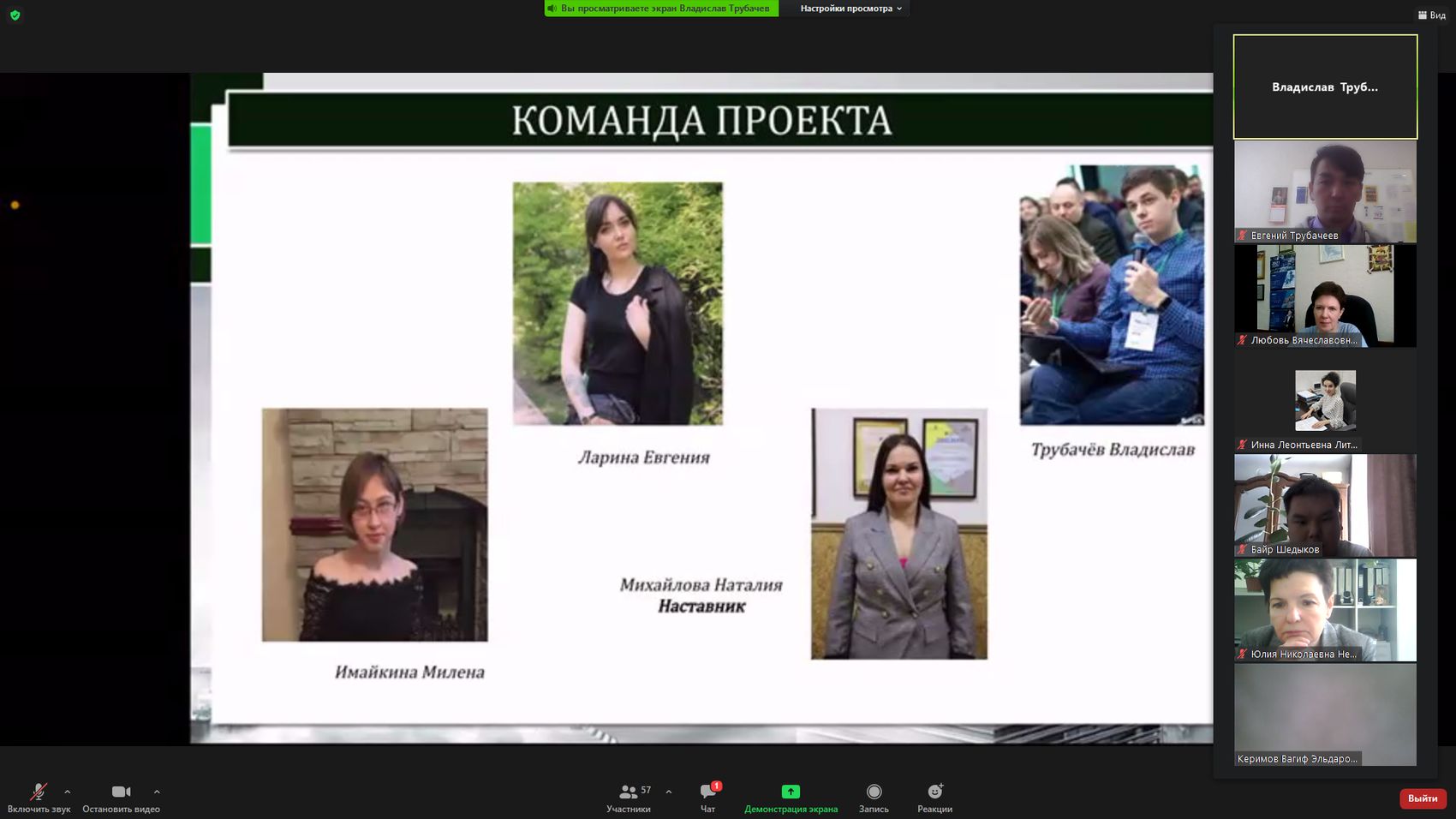Click the red Leave button
Screen dimensions: 1456x819
pos(1422,798)
